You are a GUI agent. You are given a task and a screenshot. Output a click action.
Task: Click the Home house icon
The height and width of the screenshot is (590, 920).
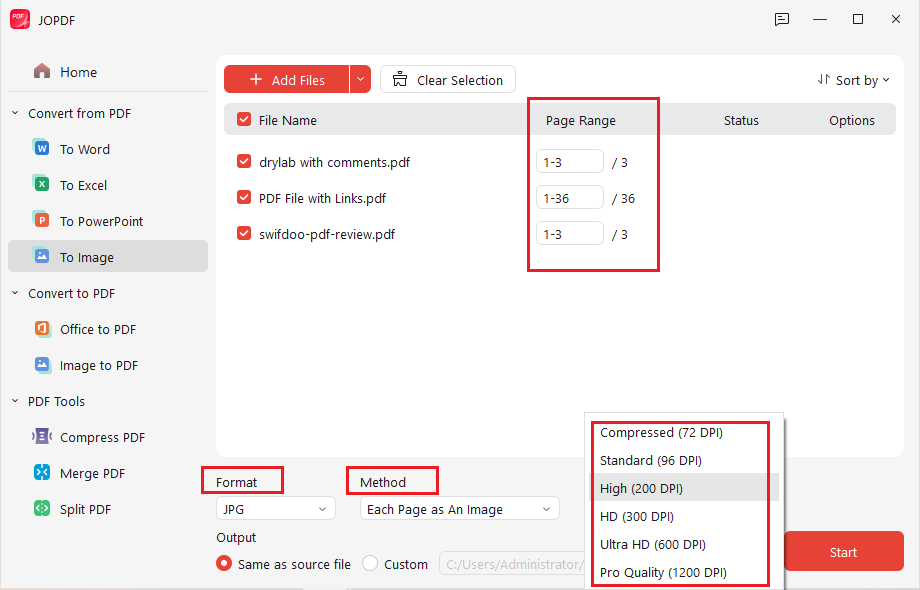point(42,72)
